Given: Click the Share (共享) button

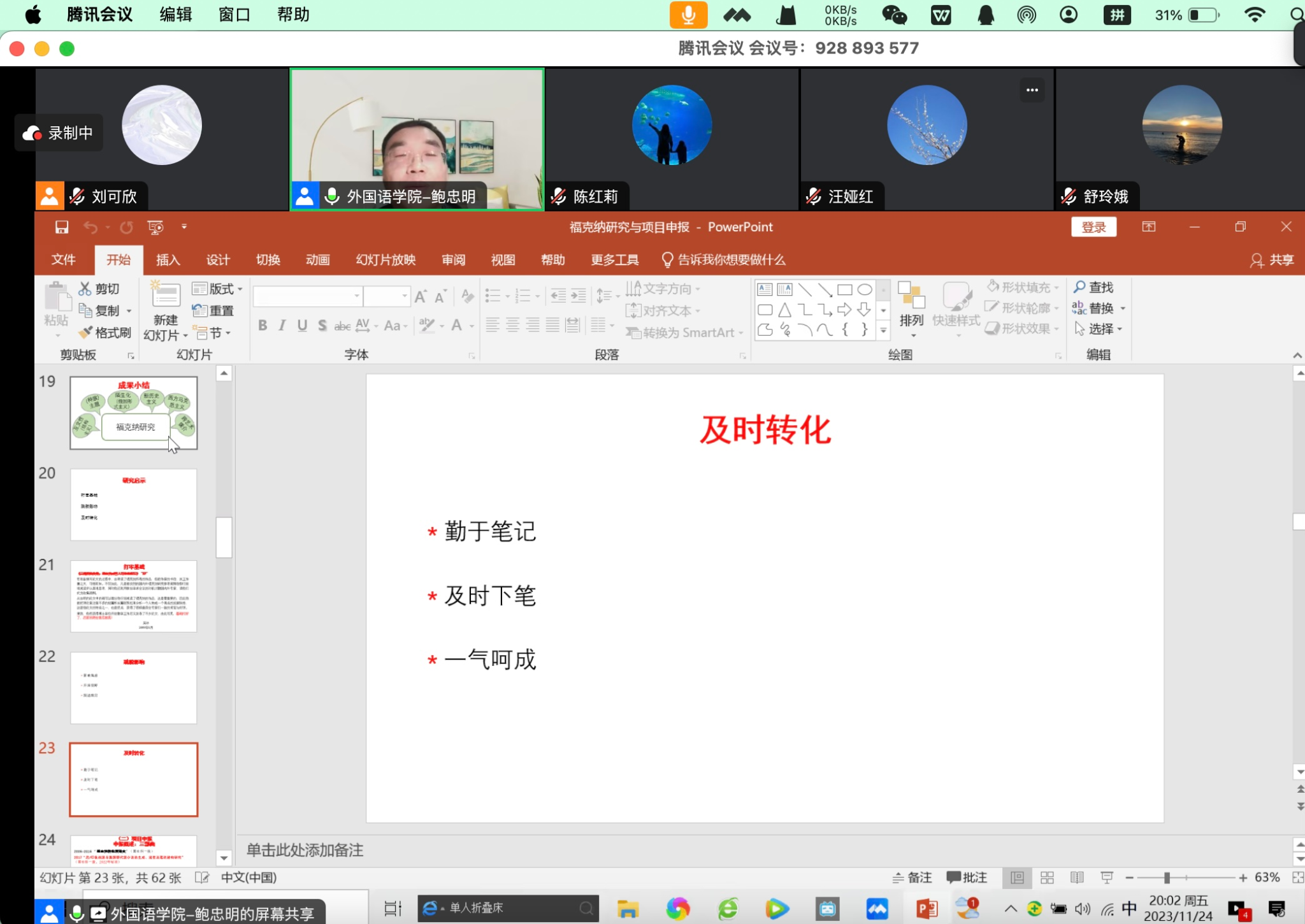Looking at the screenshot, I should click(x=1273, y=260).
